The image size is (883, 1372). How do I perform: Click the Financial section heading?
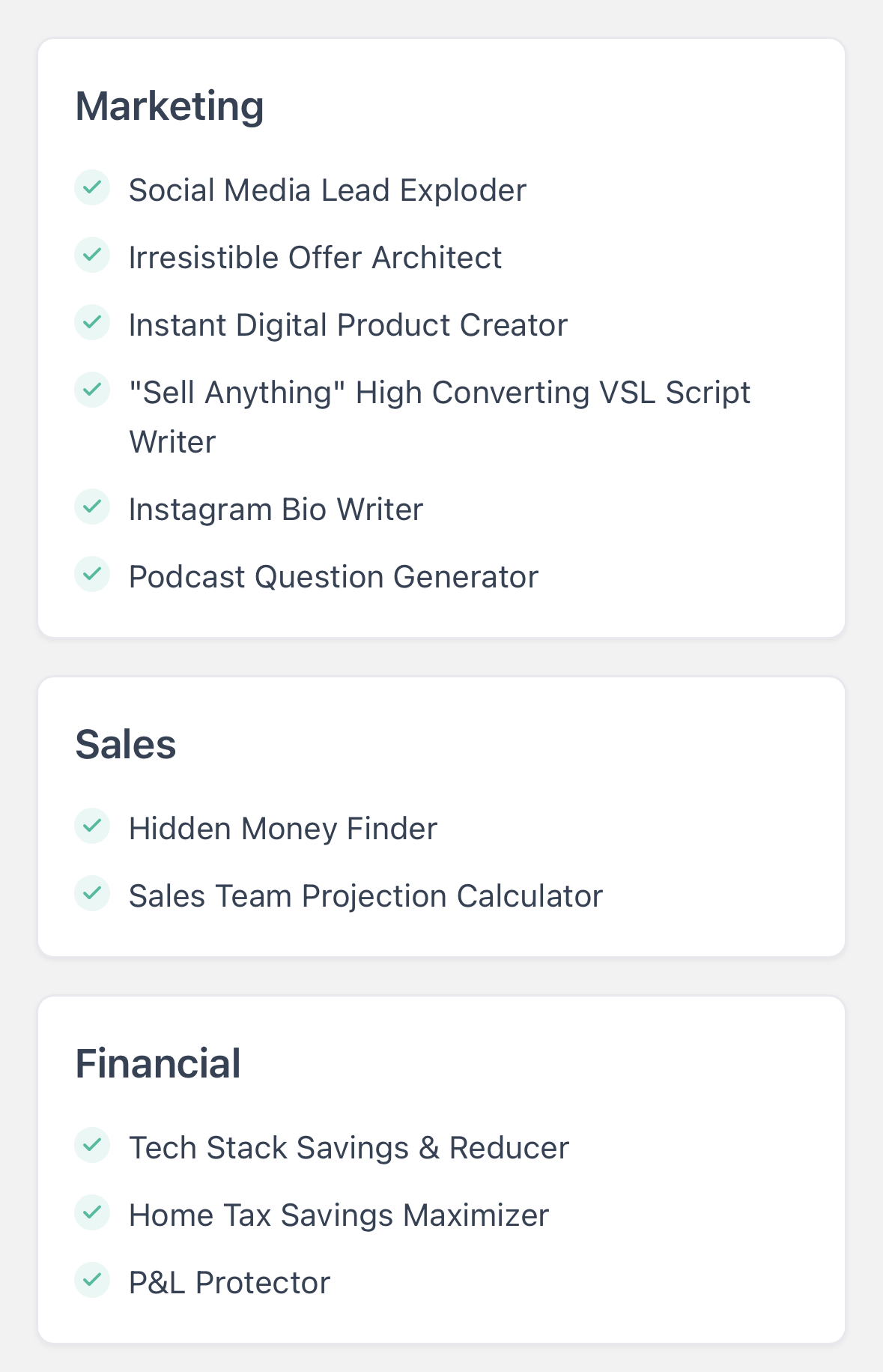158,1063
